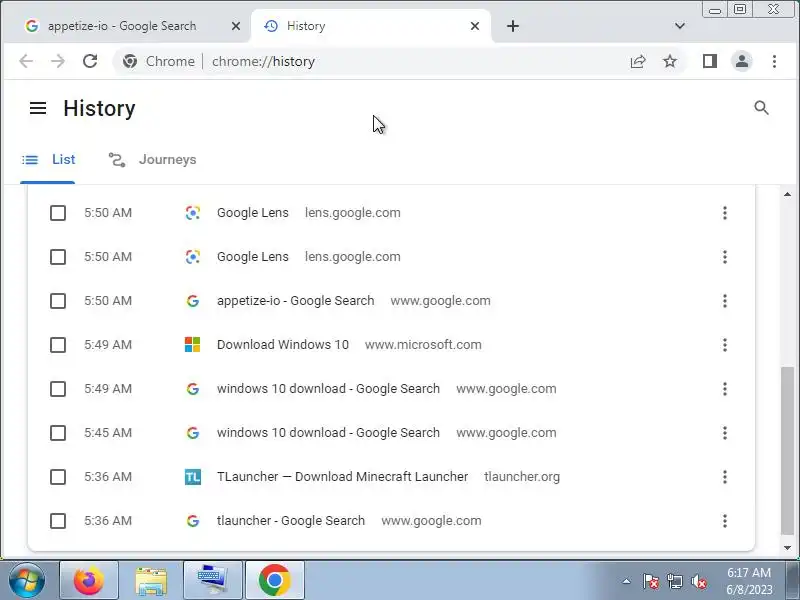Open more actions for tlauncher Google Search entry
The image size is (800, 600).
point(724,521)
